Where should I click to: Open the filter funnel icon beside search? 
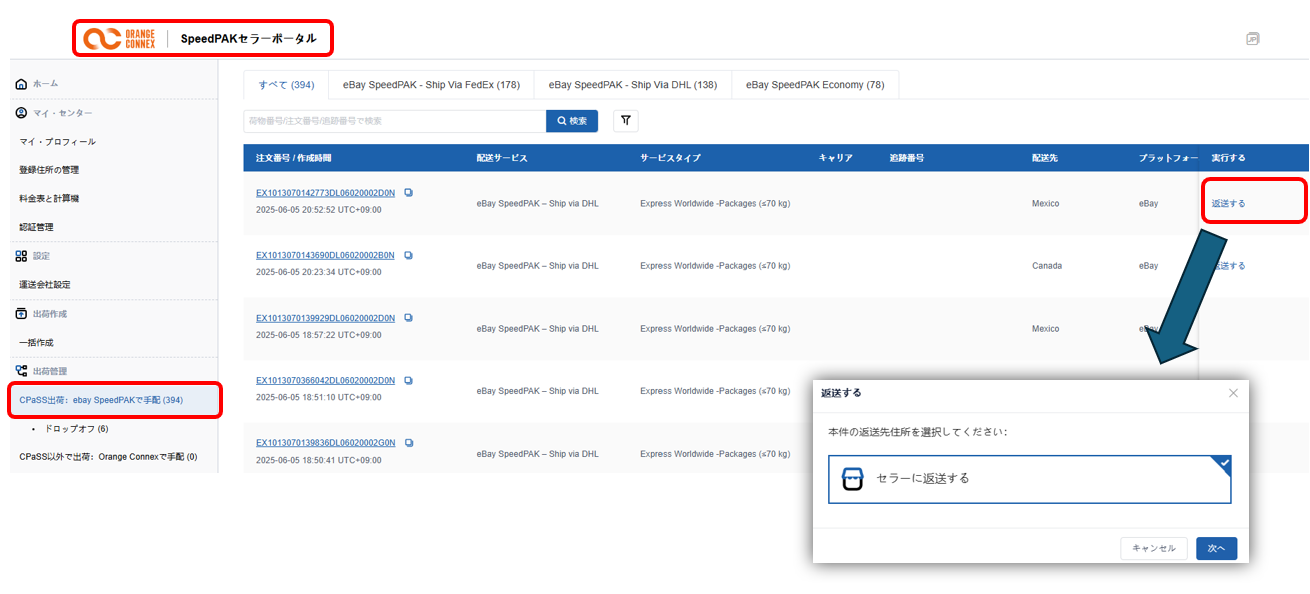(625, 121)
